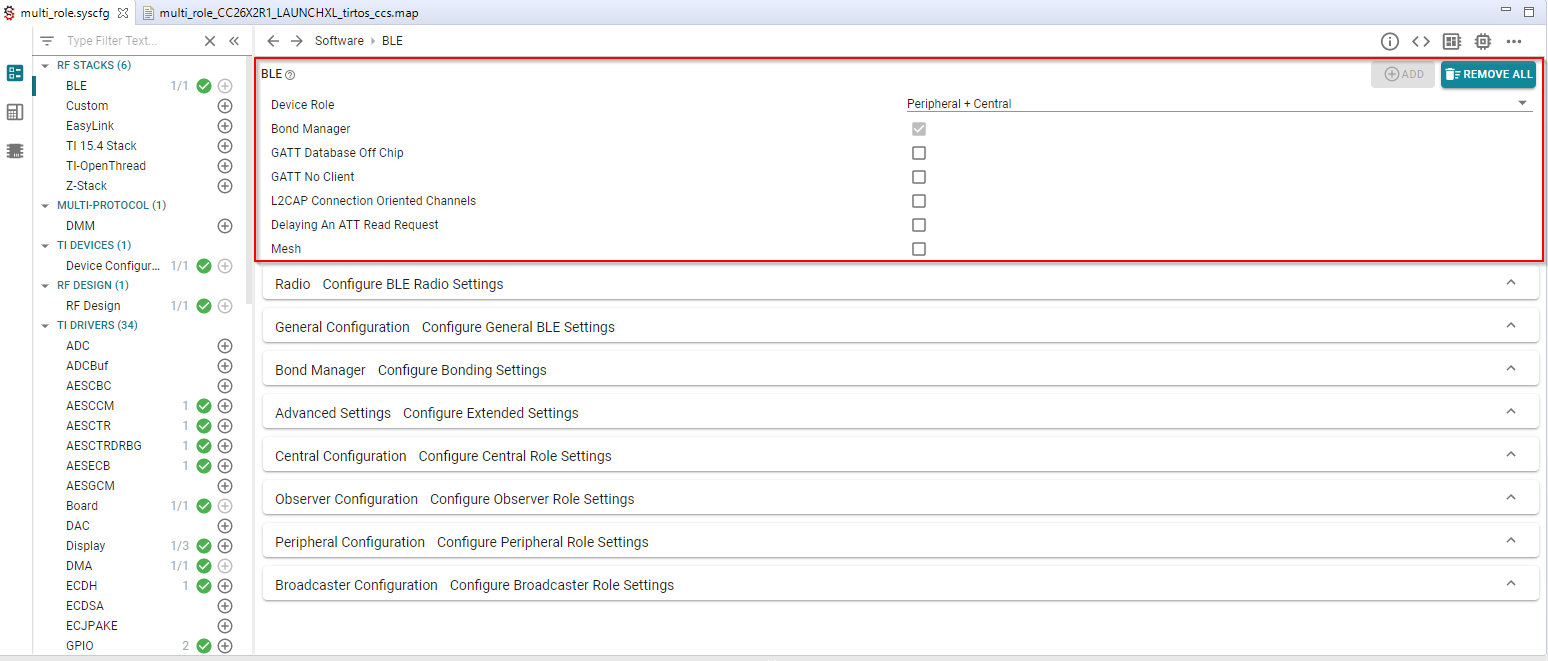Check L2CAP Connection Oriented Channels
The height and width of the screenshot is (661, 1548).
click(919, 200)
